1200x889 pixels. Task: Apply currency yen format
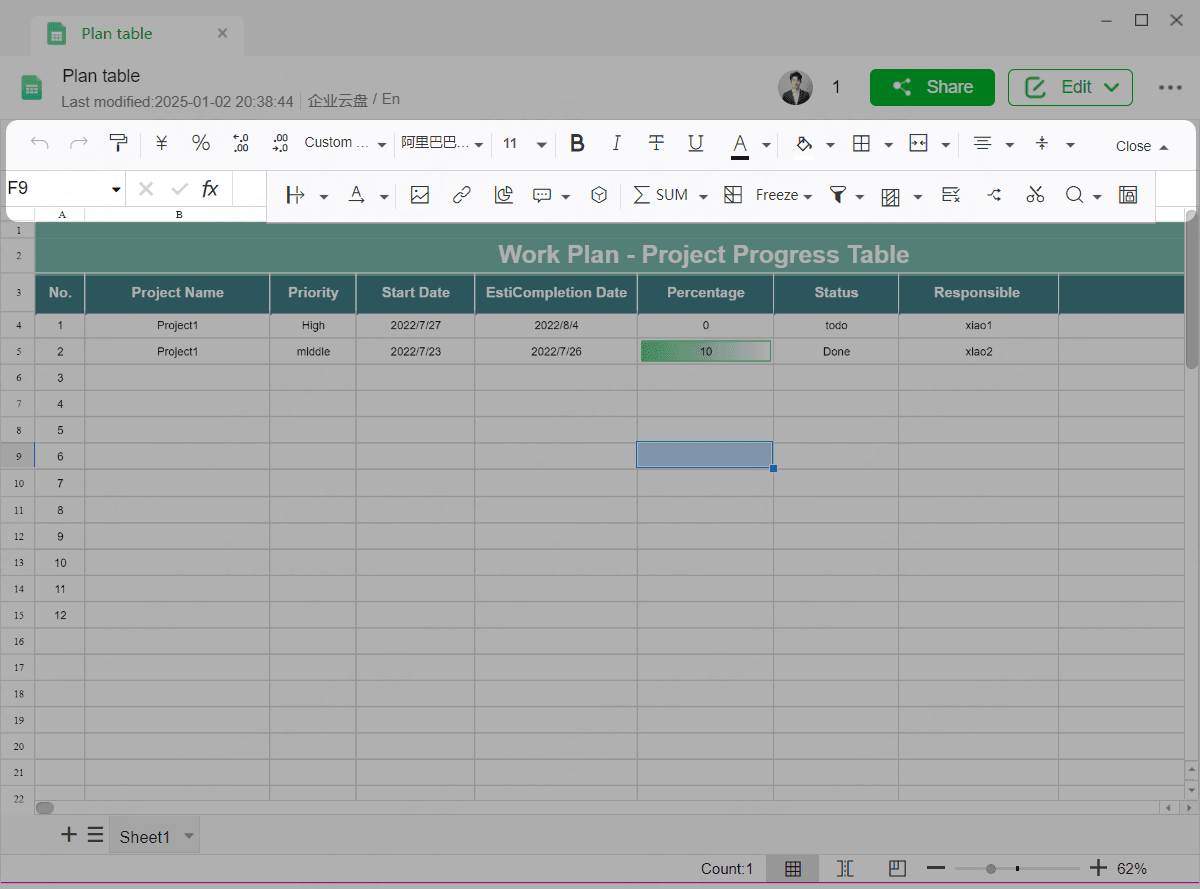coord(161,143)
